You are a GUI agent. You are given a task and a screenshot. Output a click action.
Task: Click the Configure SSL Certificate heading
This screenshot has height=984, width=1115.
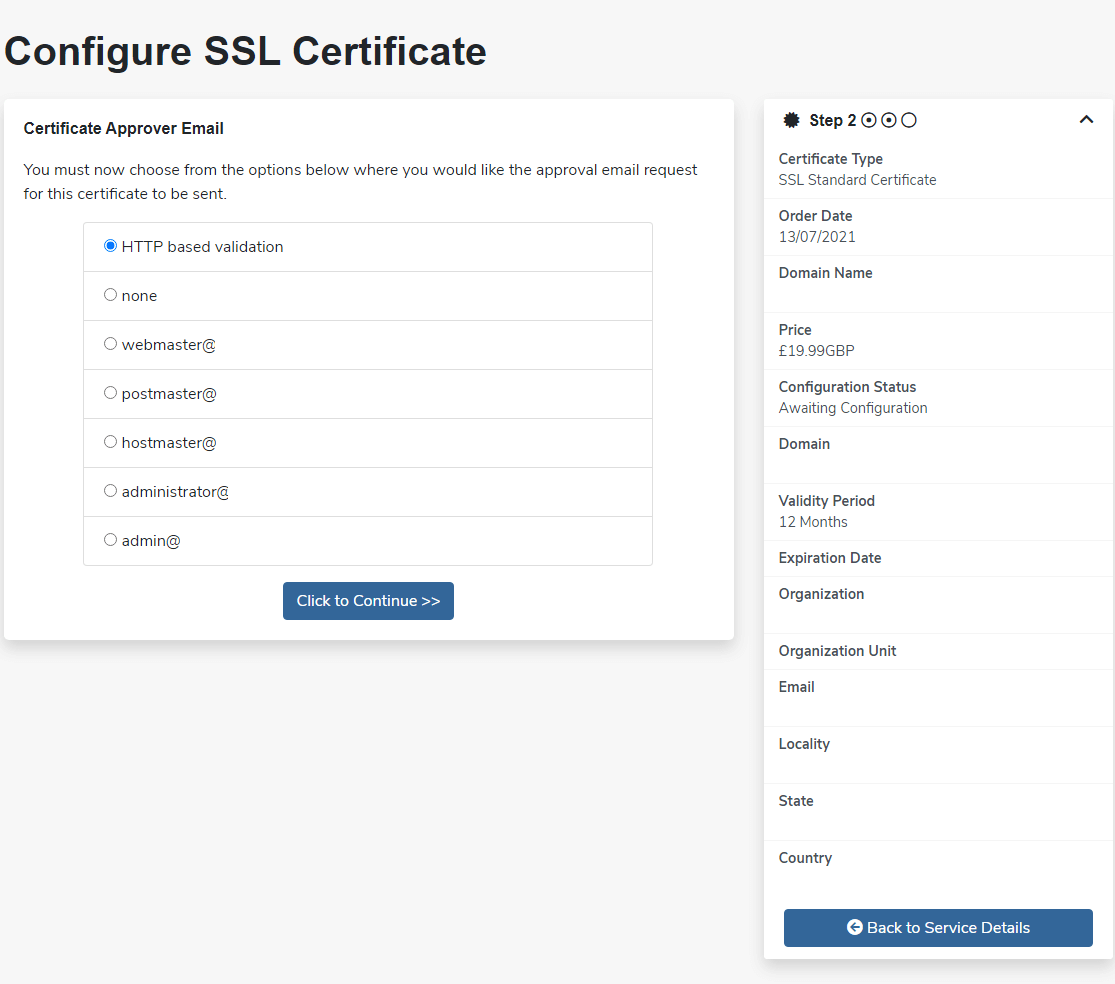pos(245,51)
